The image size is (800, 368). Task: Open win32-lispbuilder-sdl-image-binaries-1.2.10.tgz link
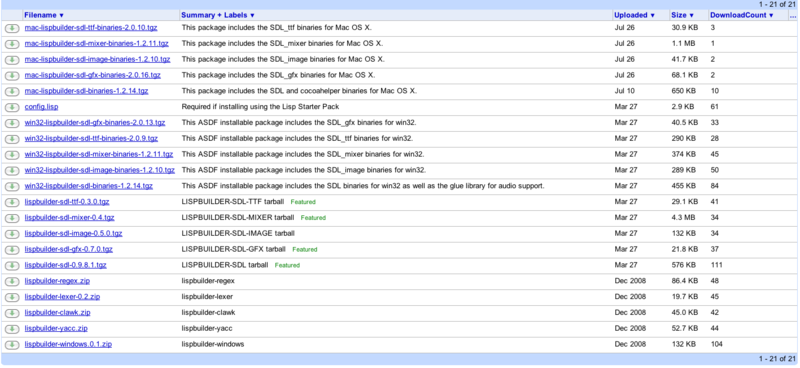coord(99,170)
